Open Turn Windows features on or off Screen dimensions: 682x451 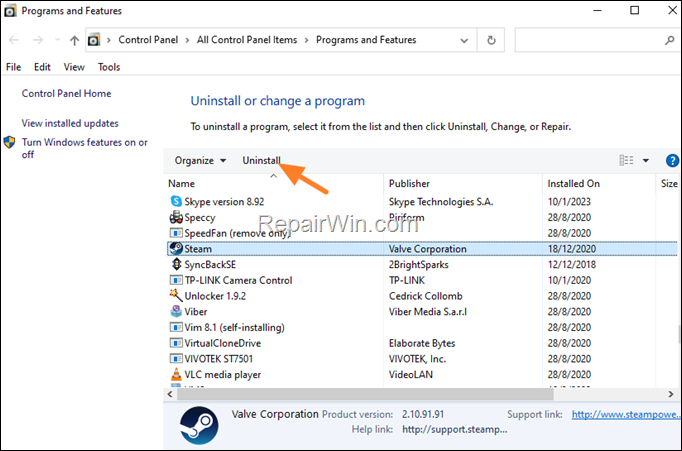(85, 148)
